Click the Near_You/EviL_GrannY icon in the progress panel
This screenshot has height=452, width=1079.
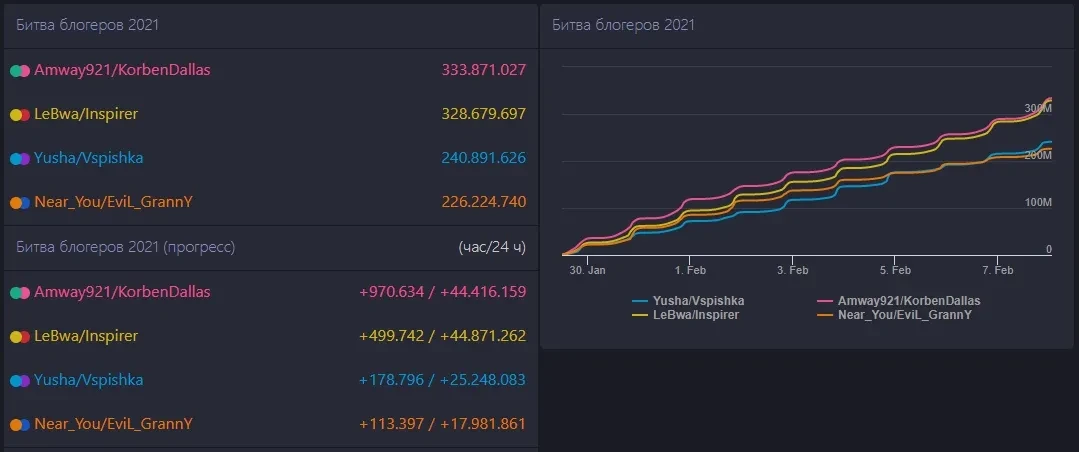(19, 425)
